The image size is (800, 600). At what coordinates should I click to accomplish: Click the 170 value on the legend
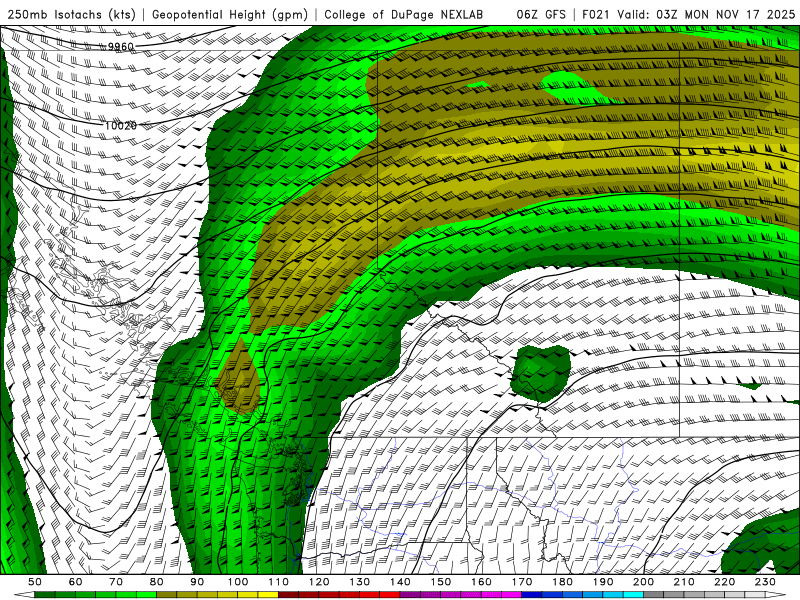[x=522, y=582]
